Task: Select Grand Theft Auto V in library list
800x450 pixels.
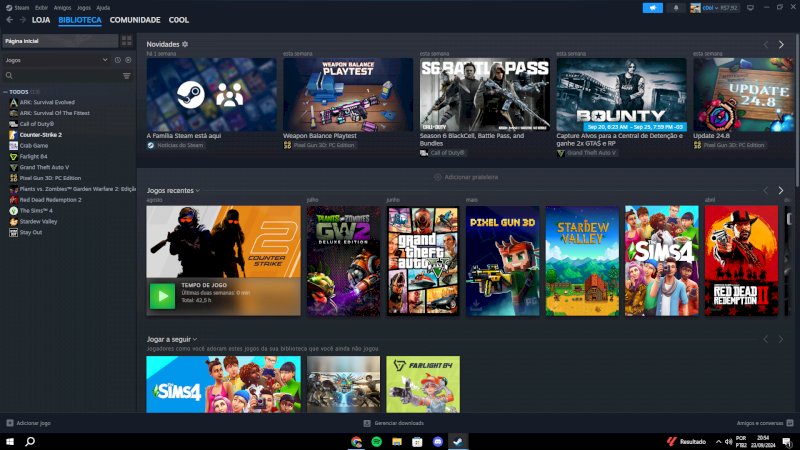Action: pos(44,167)
